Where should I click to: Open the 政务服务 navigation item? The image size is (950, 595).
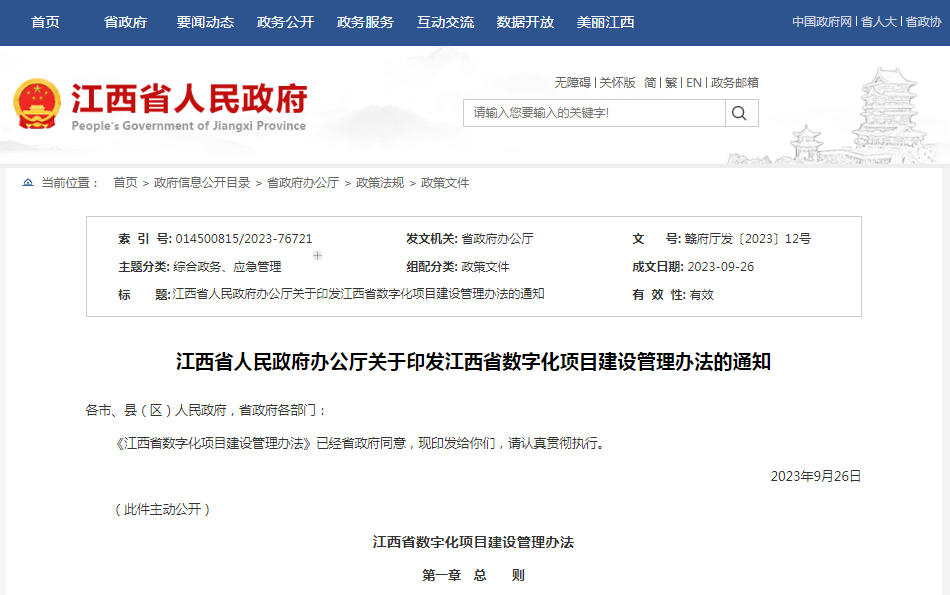pos(365,22)
